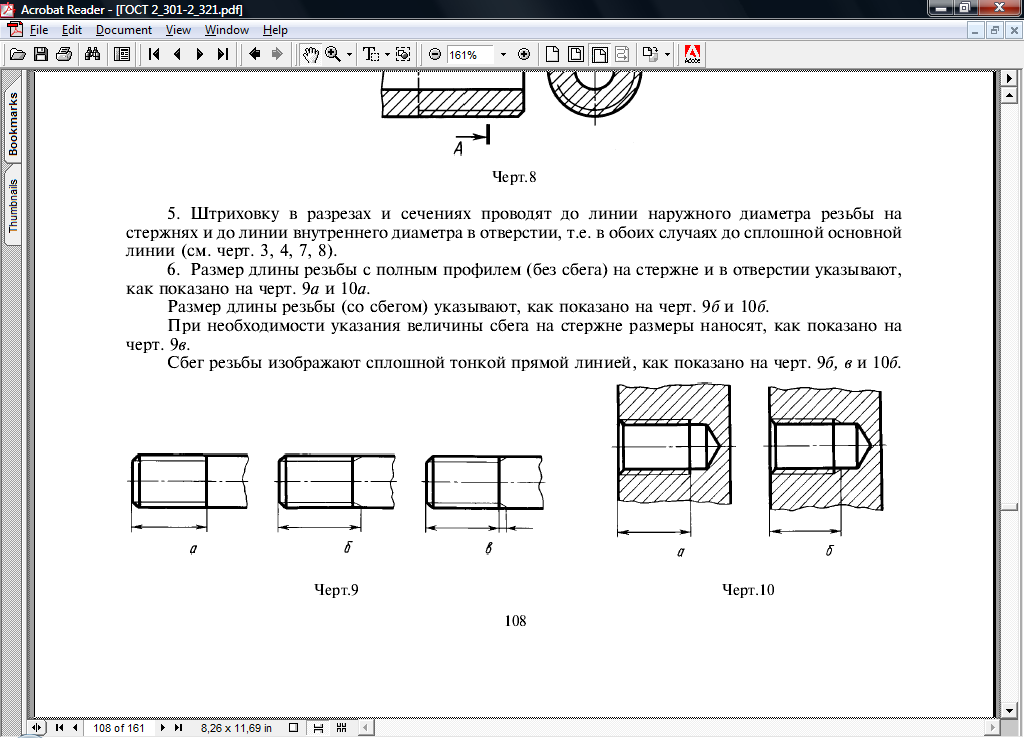Open the File menu
Screen dimensions: 1024x738
[x=39, y=30]
